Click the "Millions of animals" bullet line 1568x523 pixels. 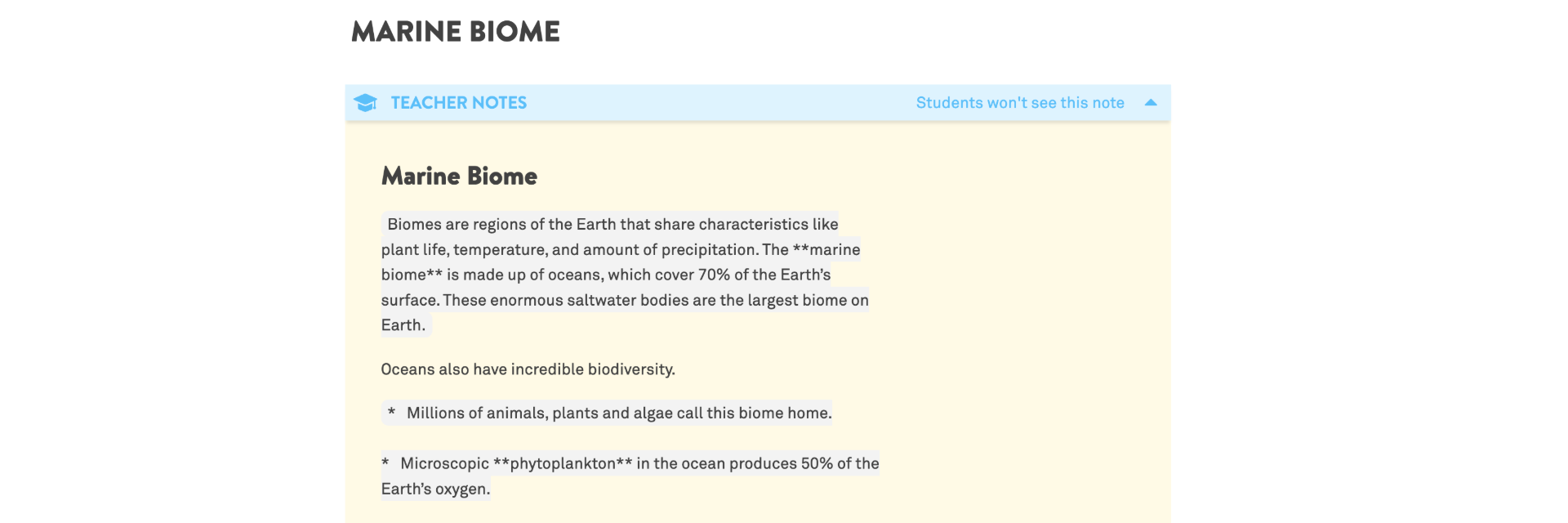coord(618,413)
